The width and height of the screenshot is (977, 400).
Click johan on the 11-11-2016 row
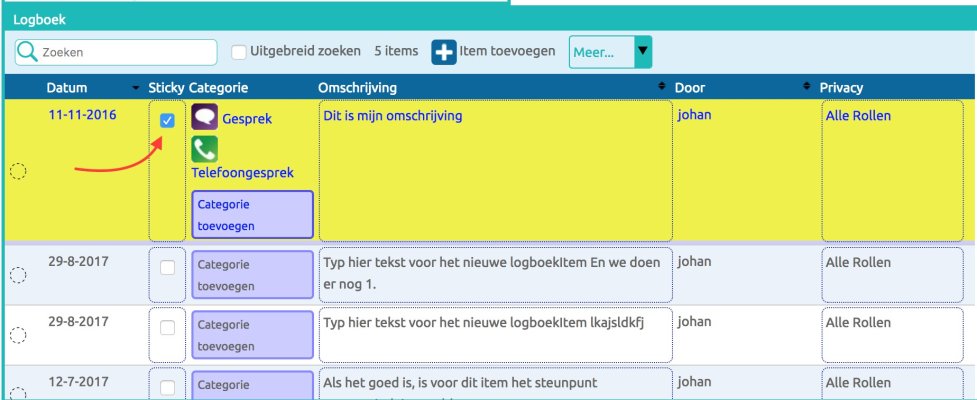[x=695, y=115]
